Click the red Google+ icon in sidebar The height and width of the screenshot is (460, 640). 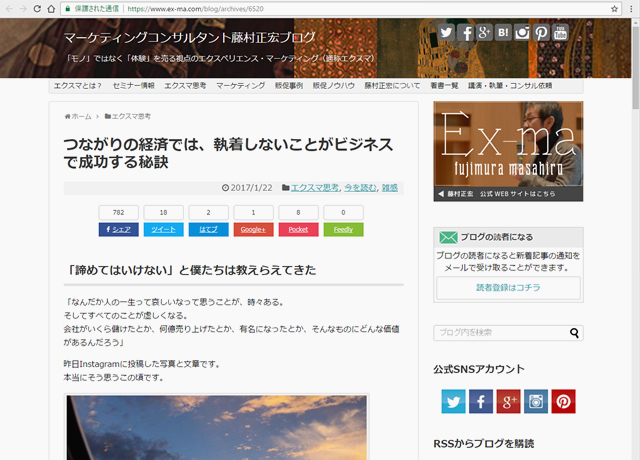pos(508,402)
